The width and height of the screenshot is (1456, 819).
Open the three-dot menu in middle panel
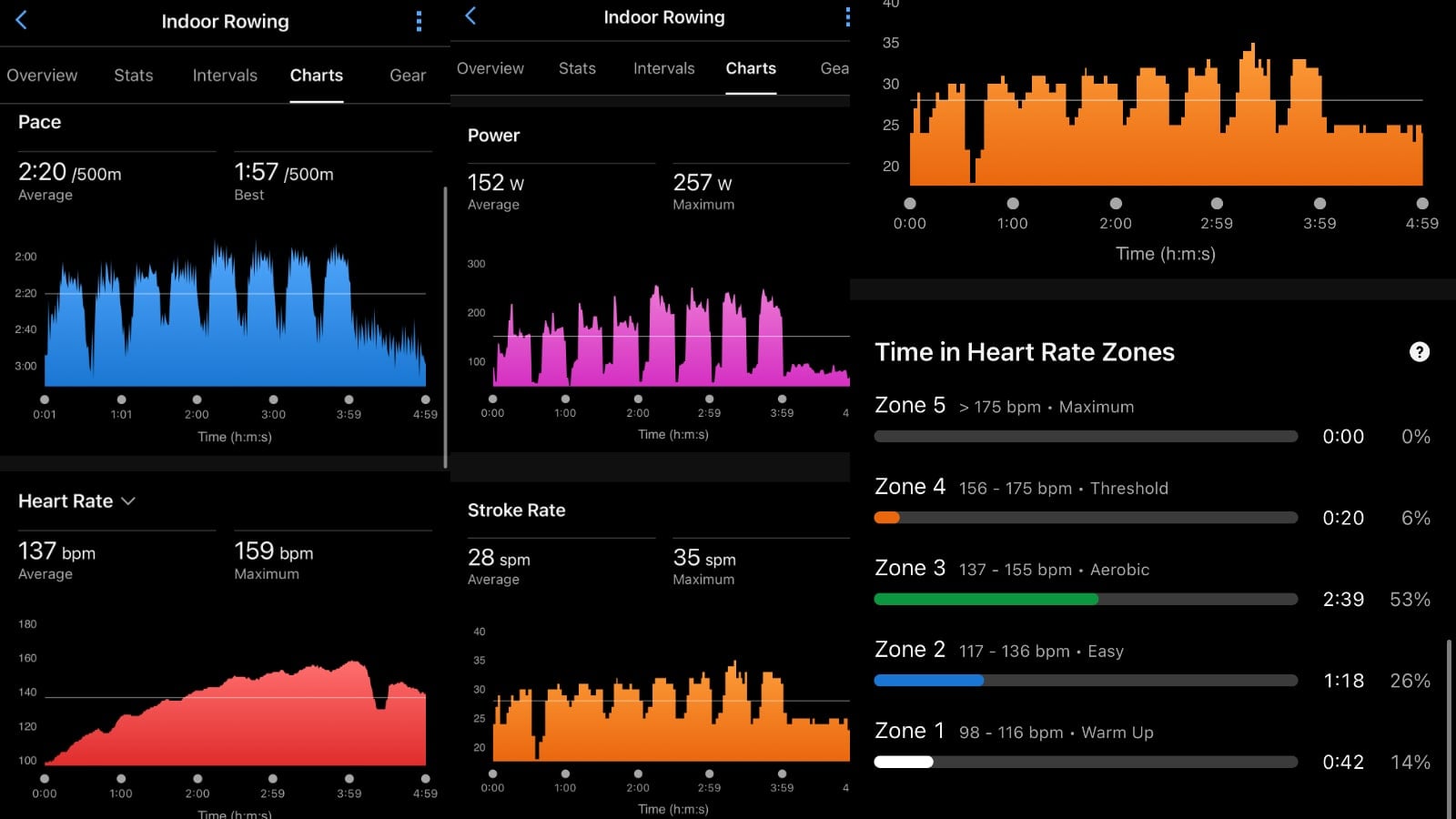tap(846, 17)
